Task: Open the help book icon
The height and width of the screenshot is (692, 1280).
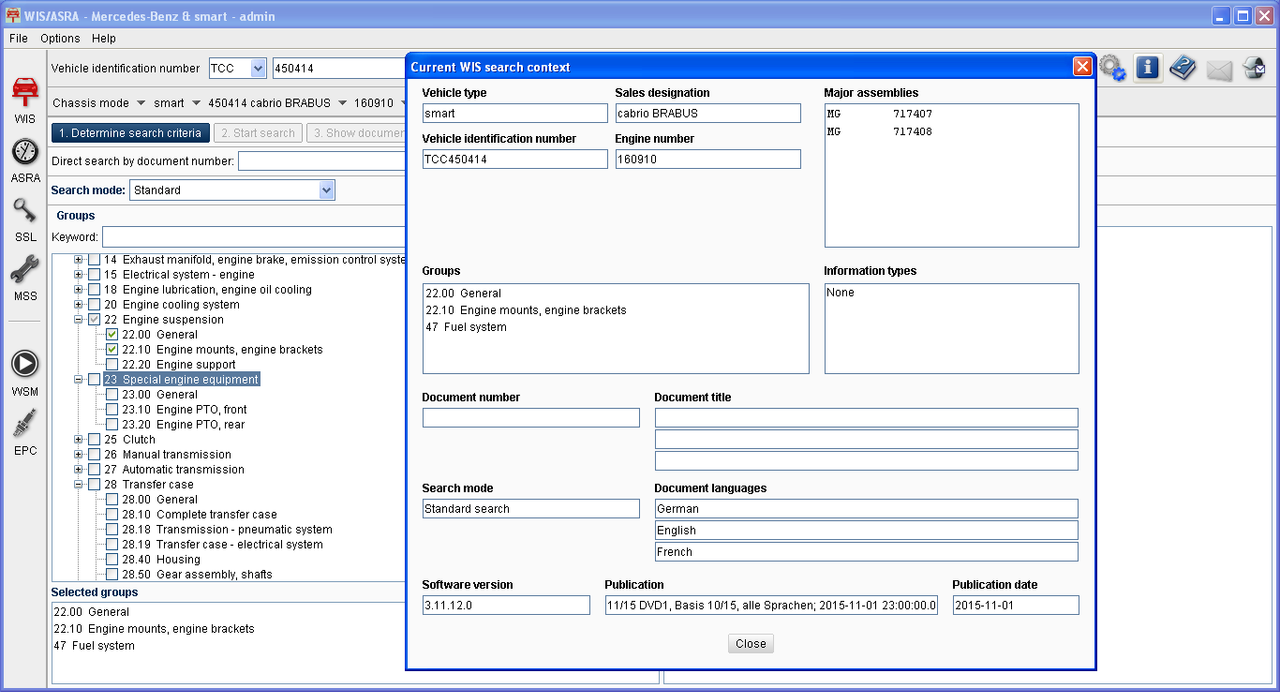Action: (x=1183, y=68)
